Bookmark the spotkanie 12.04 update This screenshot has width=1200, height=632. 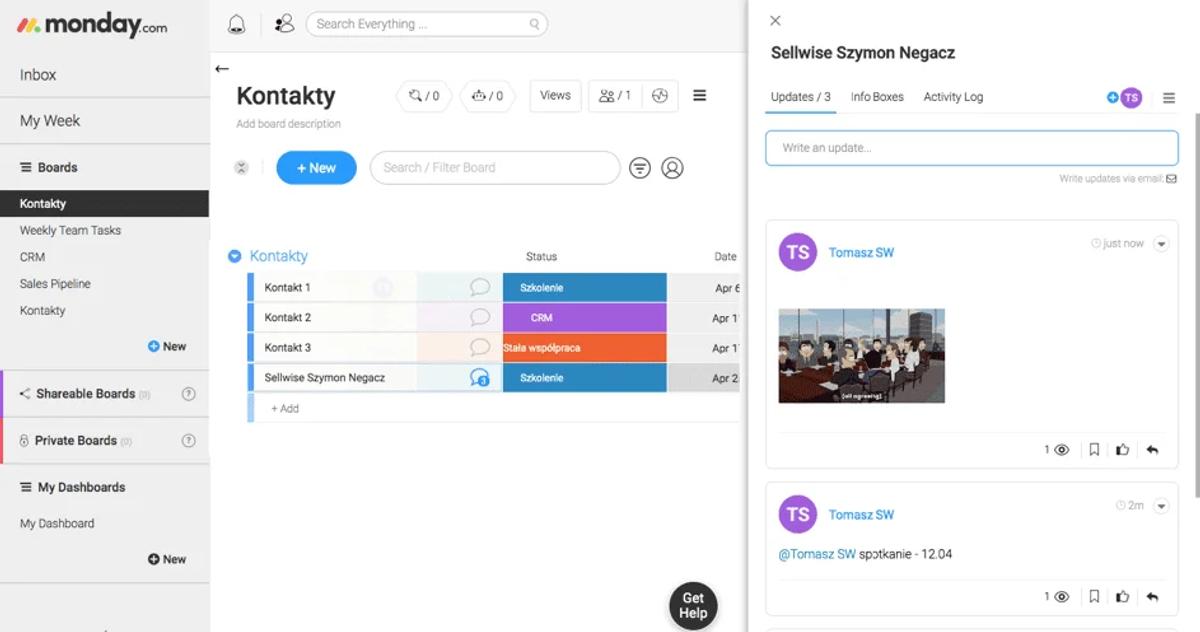pyautogui.click(x=1094, y=597)
